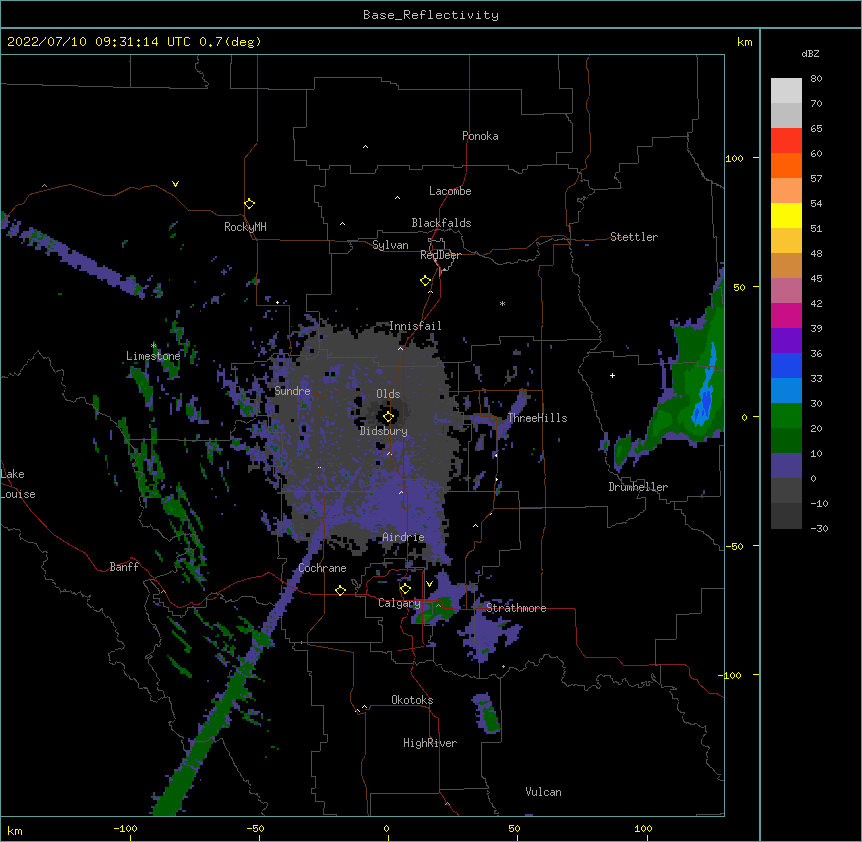The image size is (862, 842).
Task: Click the Strathmore town label
Action: coord(516,608)
